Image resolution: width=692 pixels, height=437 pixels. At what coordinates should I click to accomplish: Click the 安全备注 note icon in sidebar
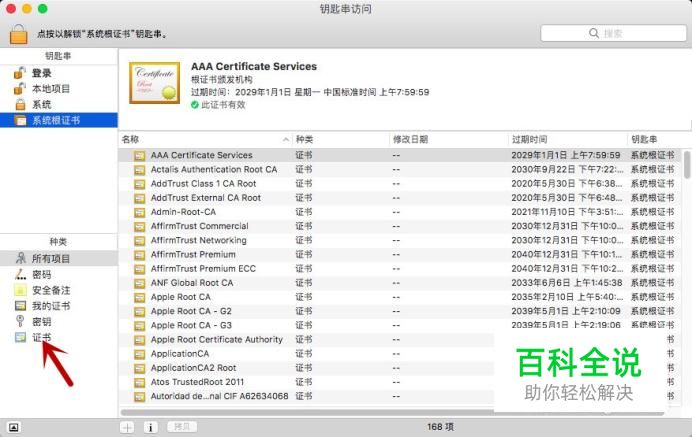20,290
